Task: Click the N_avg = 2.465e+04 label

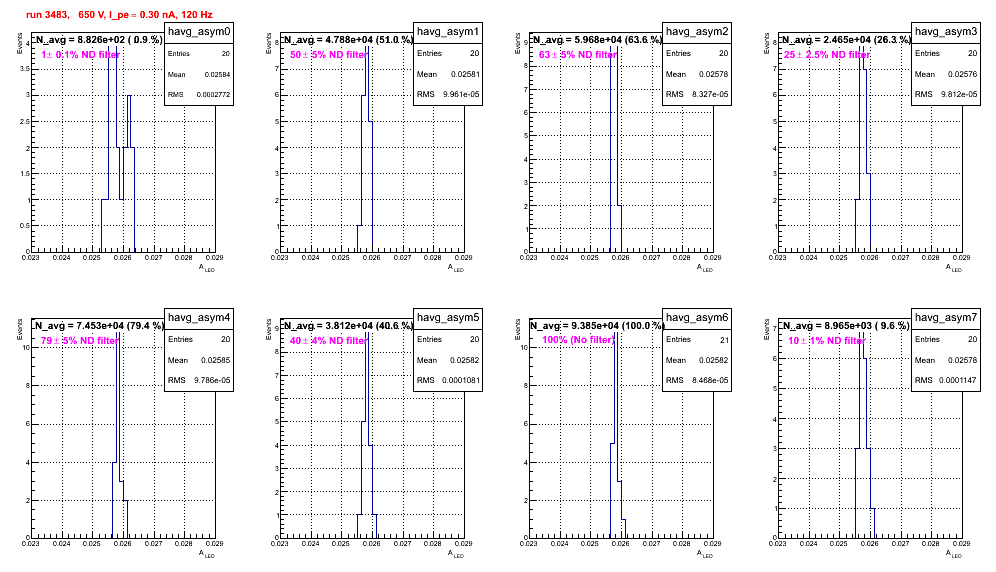Action: [846, 40]
